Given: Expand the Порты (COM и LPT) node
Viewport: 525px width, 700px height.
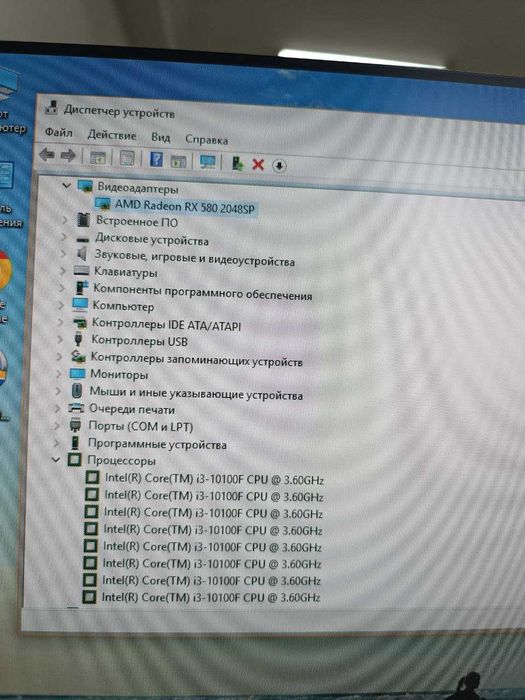Looking at the screenshot, I should pos(57,425).
